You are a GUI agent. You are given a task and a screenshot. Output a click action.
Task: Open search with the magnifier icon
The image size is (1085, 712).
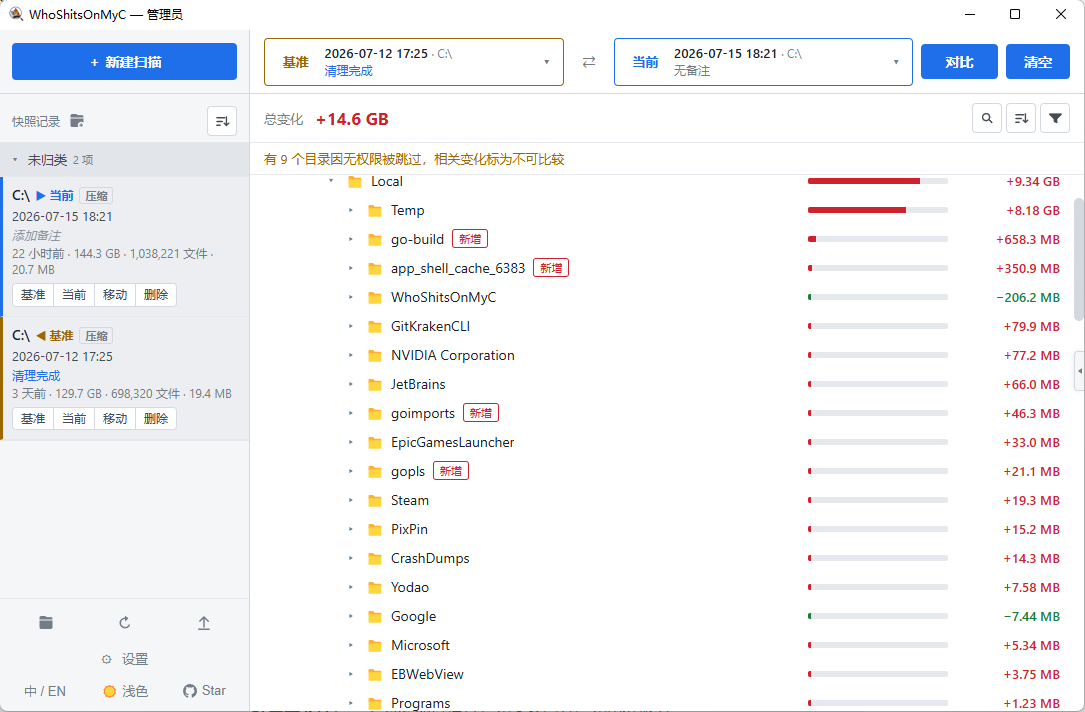987,119
